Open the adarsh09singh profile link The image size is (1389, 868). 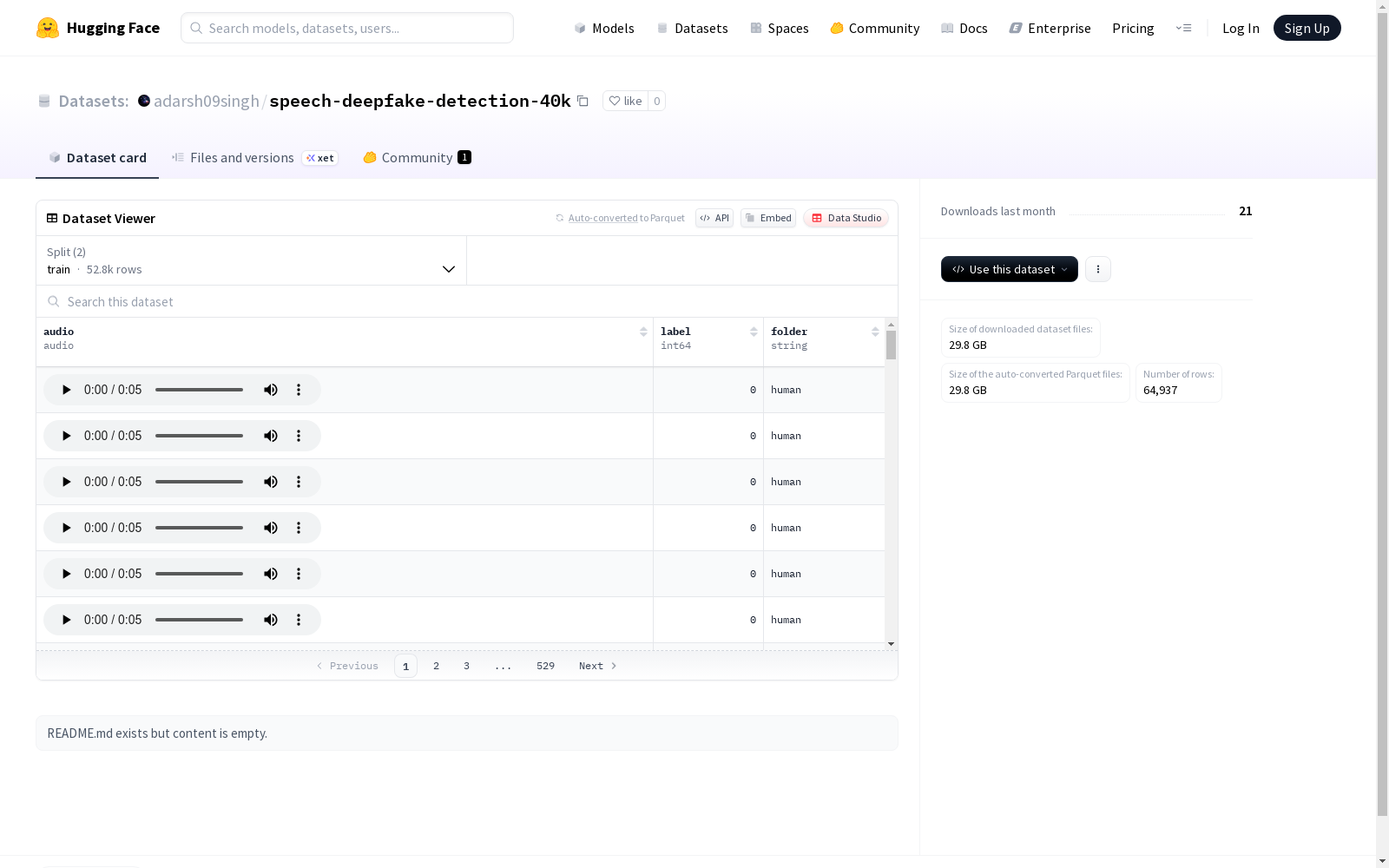tap(207, 101)
